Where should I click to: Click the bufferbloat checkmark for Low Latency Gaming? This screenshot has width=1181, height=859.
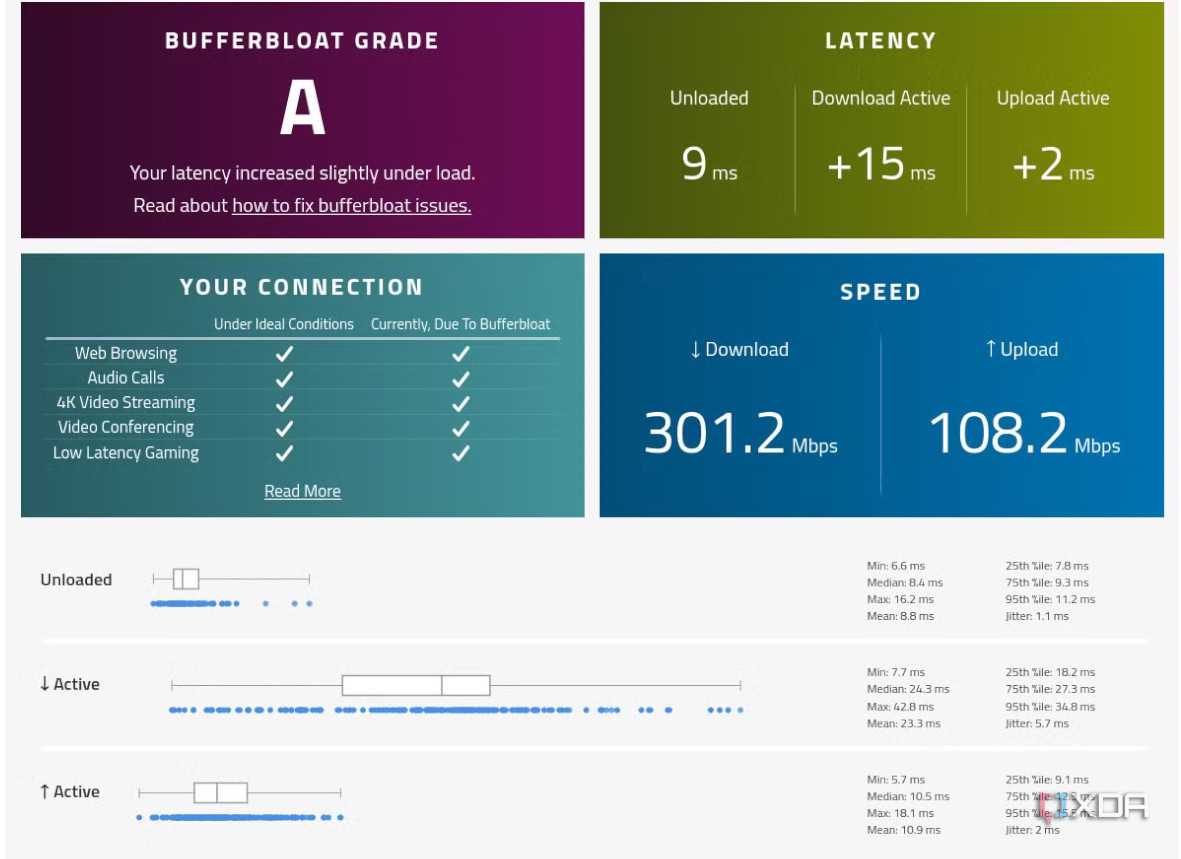pyautogui.click(x=461, y=453)
